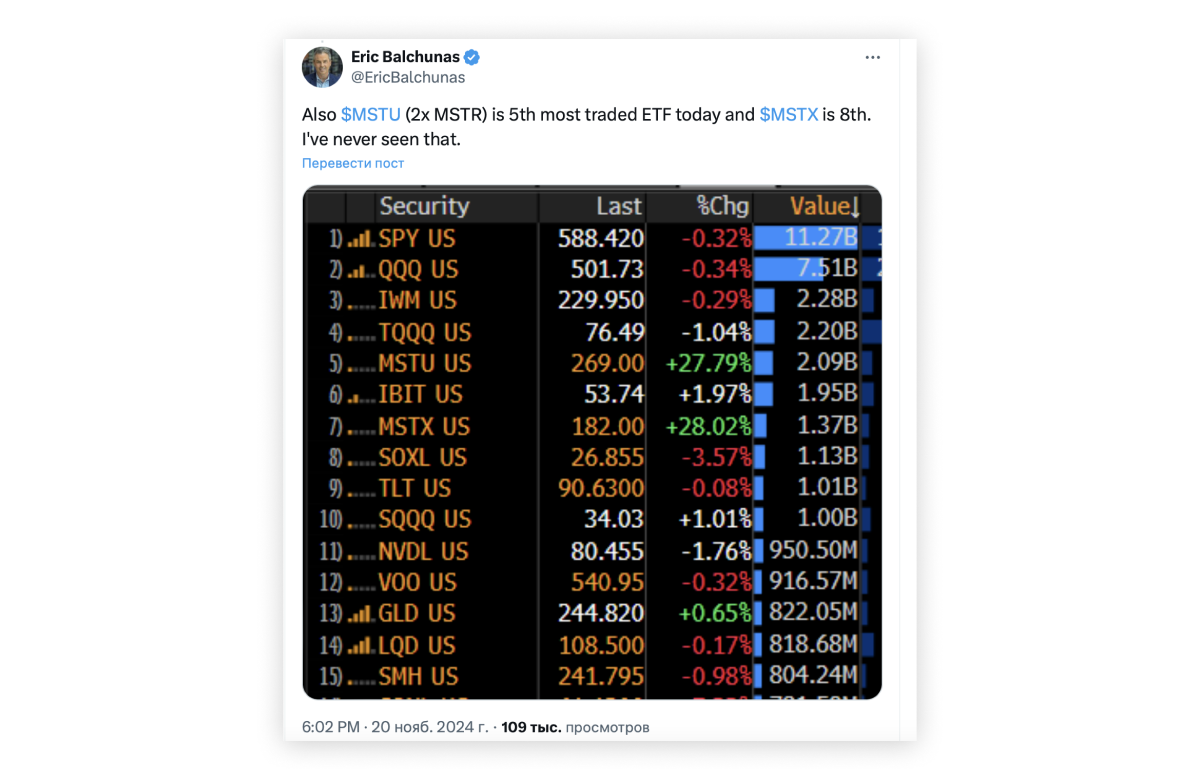Click the Last column header
This screenshot has height=780, width=1200.
[618, 206]
